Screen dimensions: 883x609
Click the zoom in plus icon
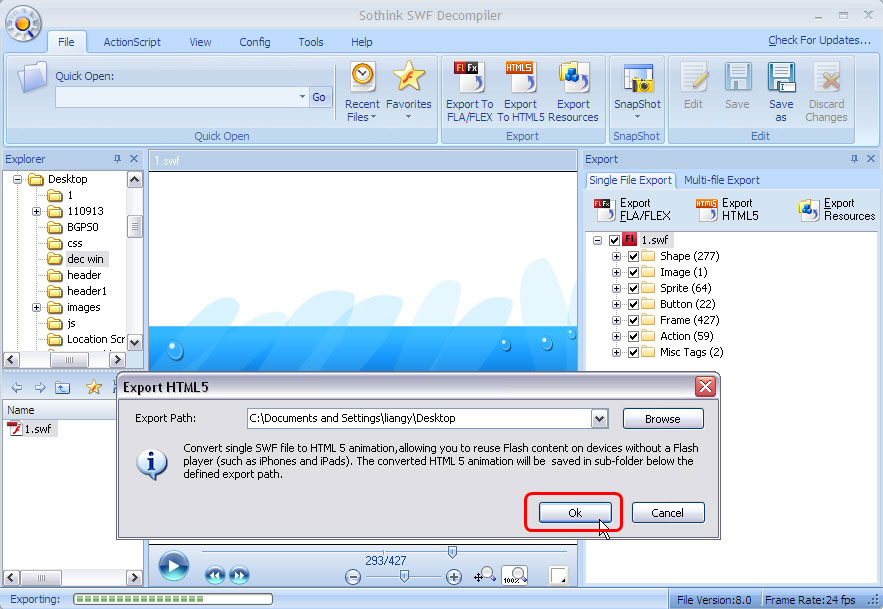[x=454, y=577]
